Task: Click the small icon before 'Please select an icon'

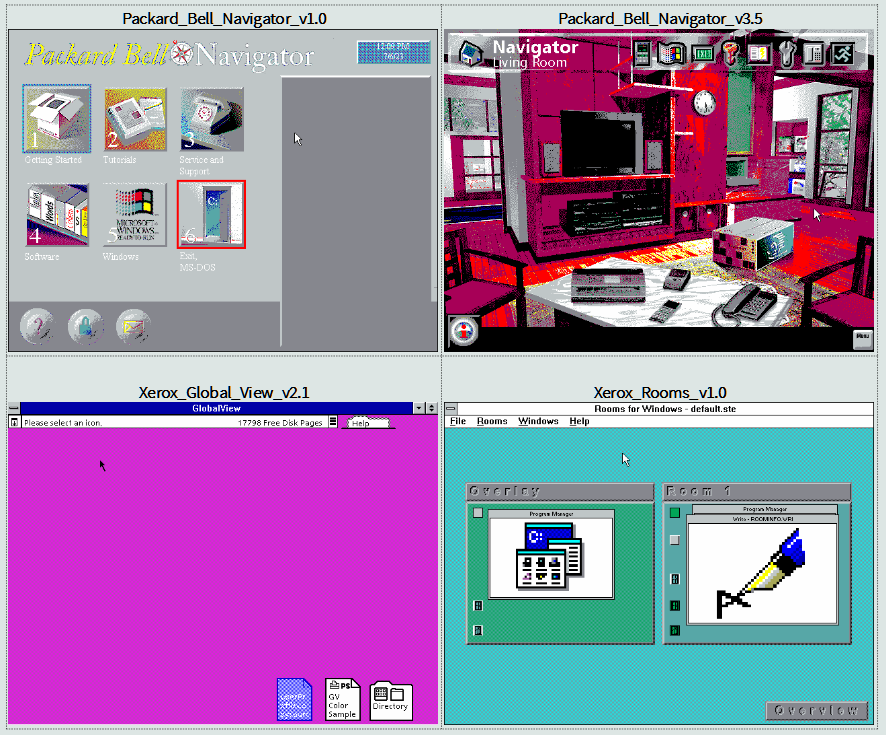Action: [15, 422]
